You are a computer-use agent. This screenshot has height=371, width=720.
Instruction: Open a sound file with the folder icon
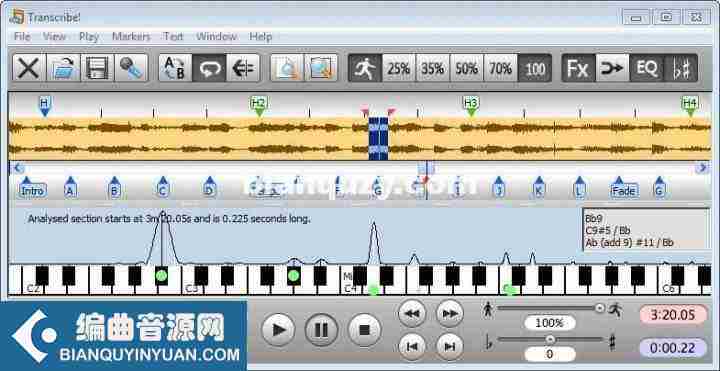(63, 68)
